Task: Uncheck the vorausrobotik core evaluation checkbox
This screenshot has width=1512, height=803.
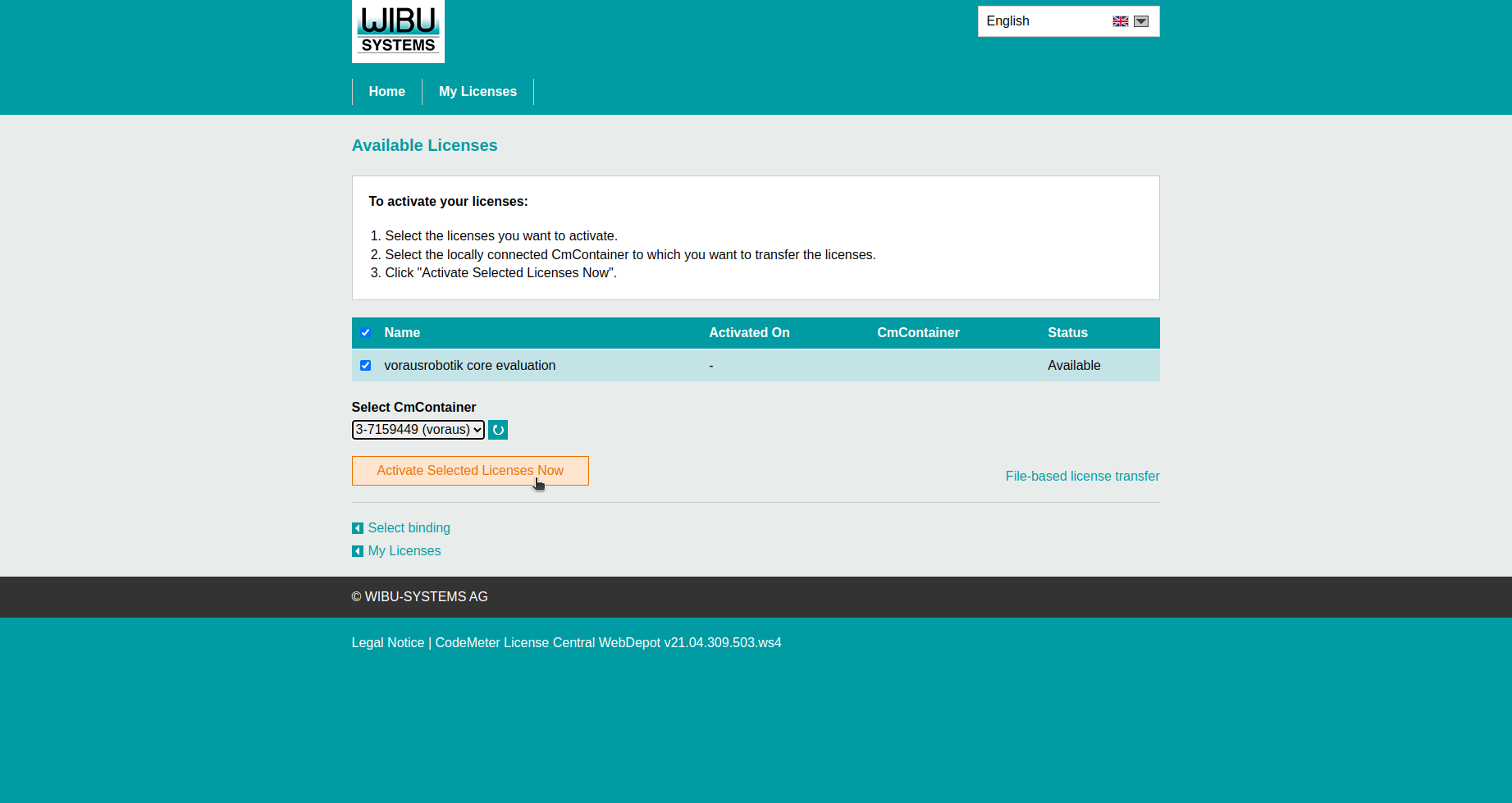Action: [366, 366]
